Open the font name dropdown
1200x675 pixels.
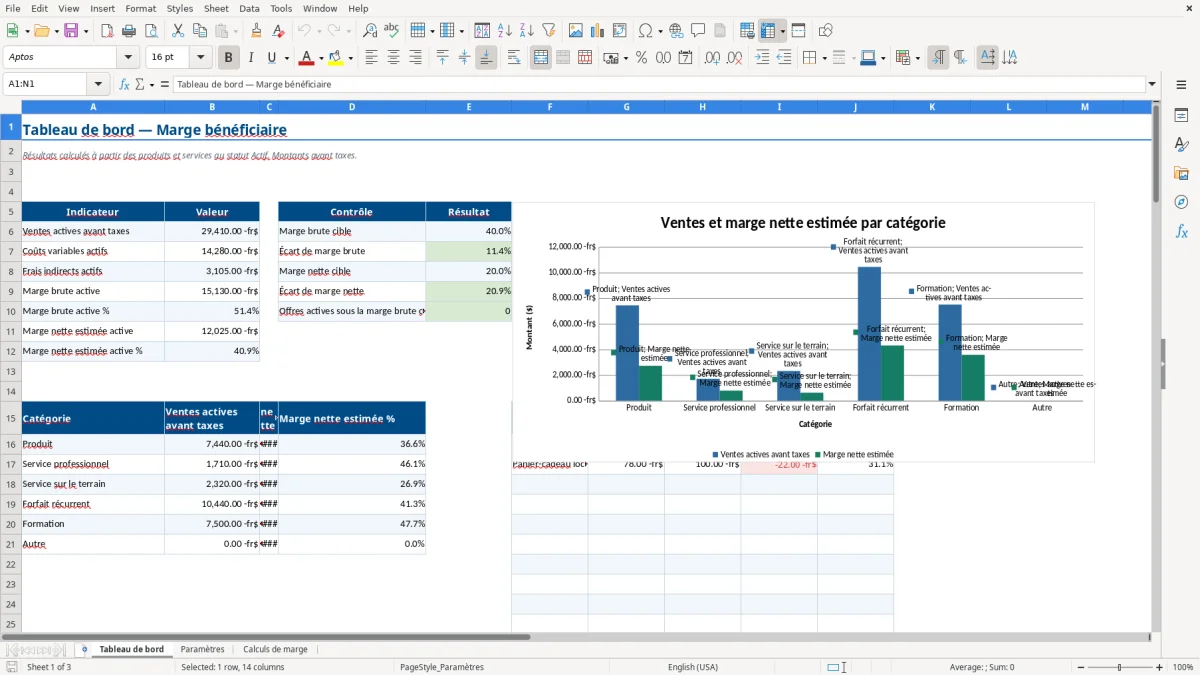128,58
